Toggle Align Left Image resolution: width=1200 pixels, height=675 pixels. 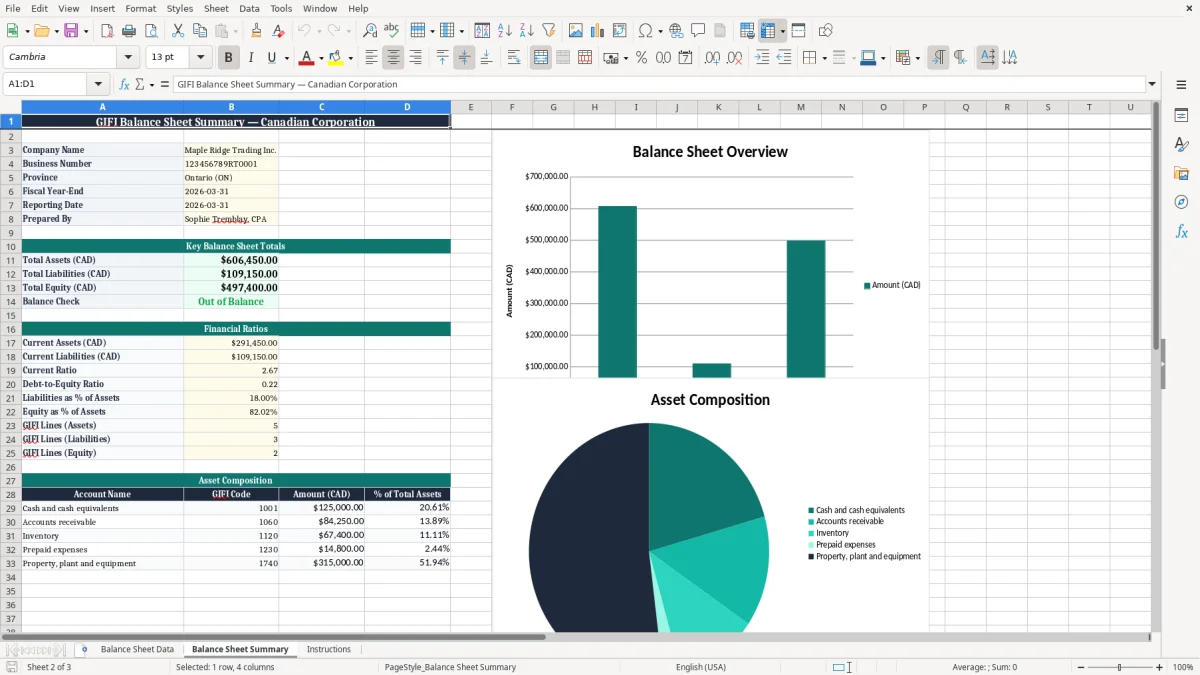pyautogui.click(x=371, y=58)
